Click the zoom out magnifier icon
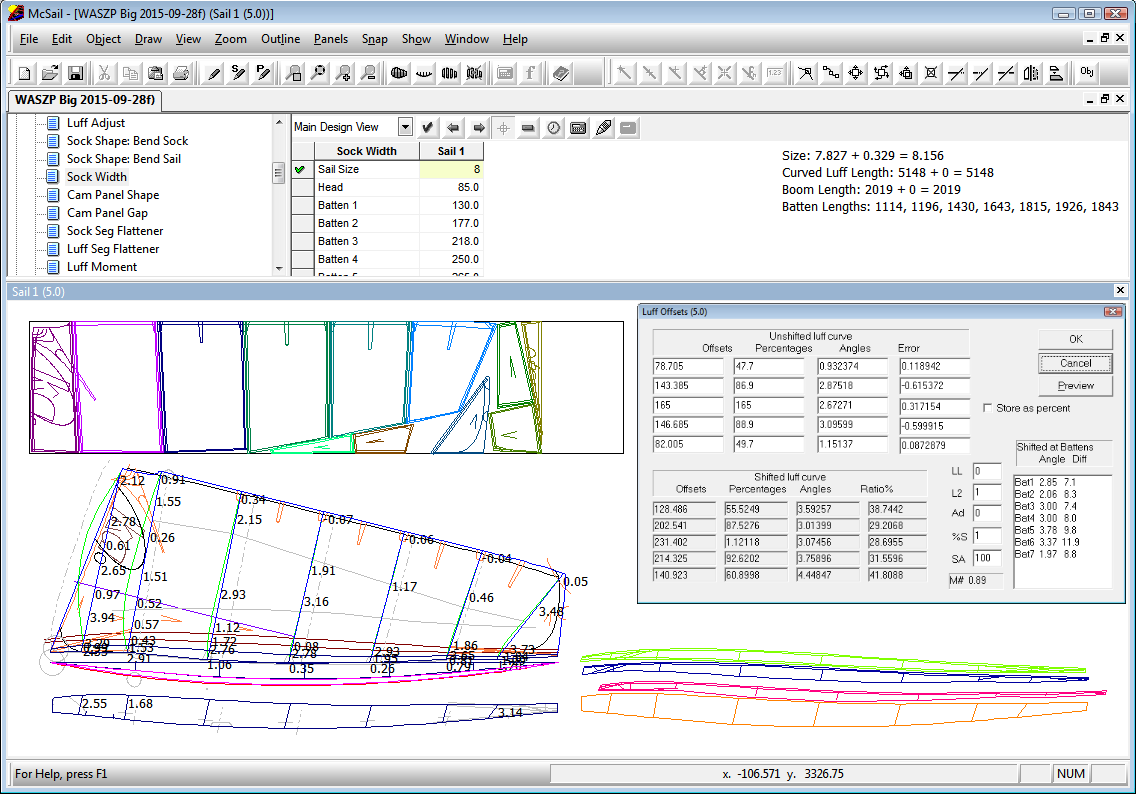1136x795 pixels. coord(369,73)
